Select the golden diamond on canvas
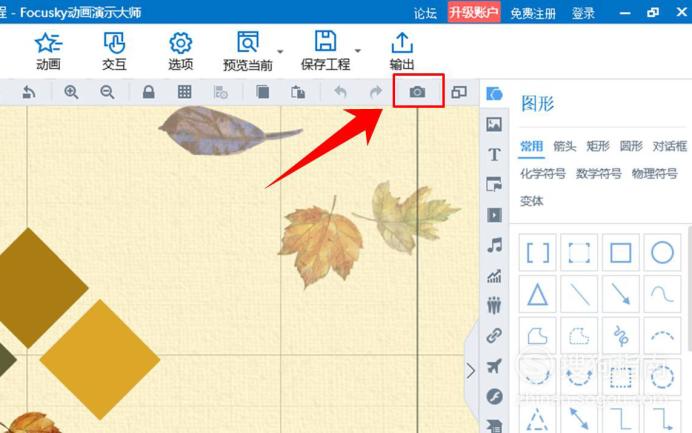692x433 pixels. 100,360
